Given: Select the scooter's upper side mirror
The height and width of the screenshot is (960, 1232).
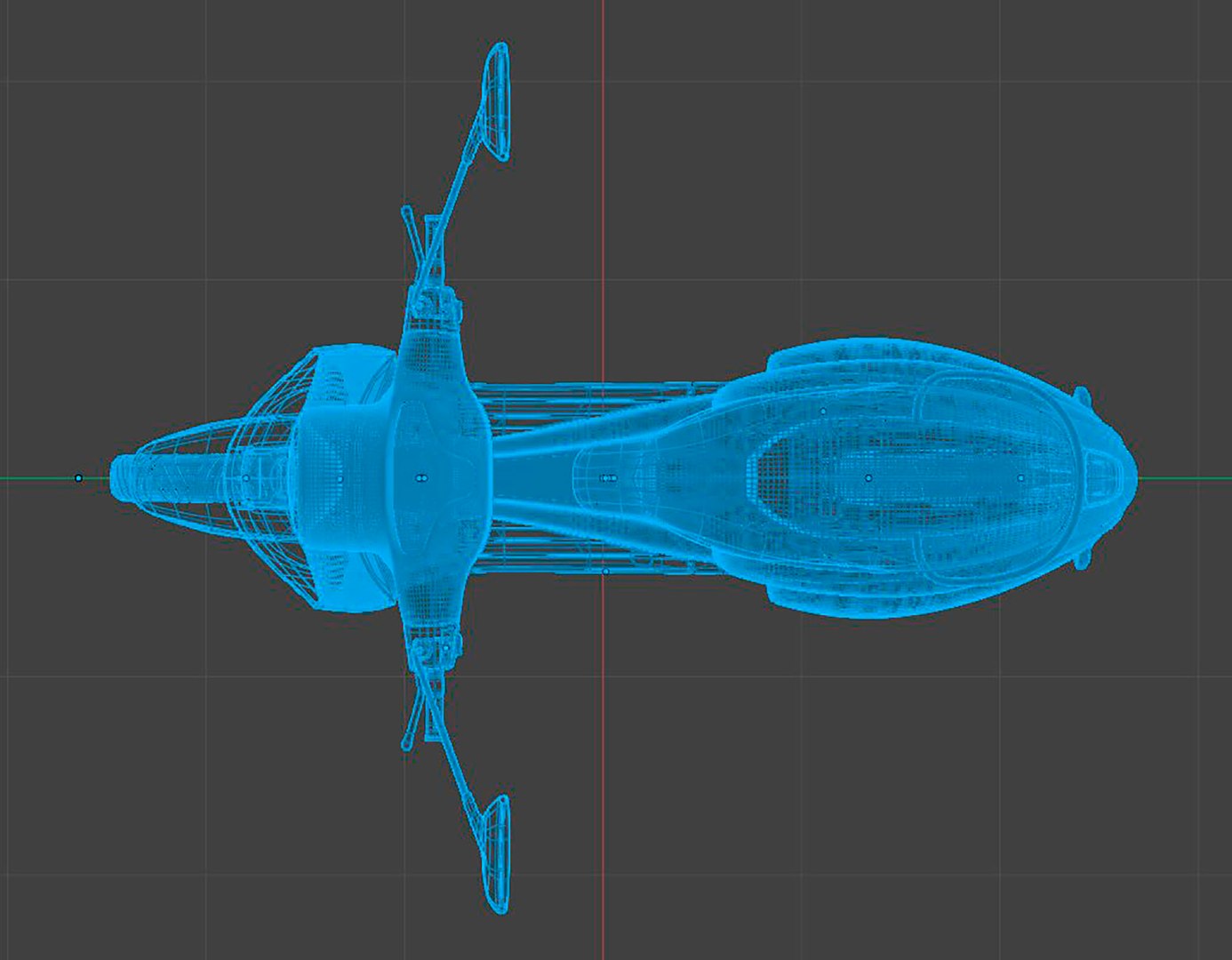Looking at the screenshot, I should (x=496, y=100).
